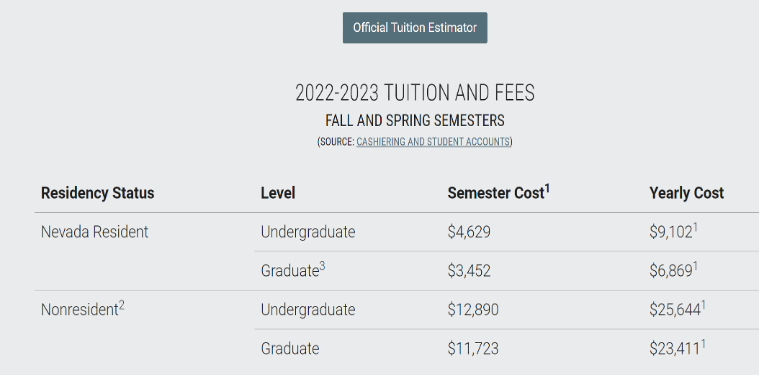Screen dimensions: 760x376
Task: Click footnote 1 beside Semester Cost header
Action: click(x=547, y=189)
